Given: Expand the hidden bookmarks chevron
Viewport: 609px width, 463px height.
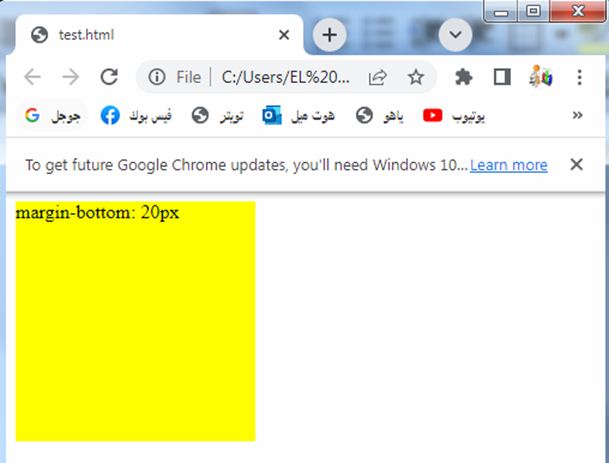Looking at the screenshot, I should (x=577, y=115).
